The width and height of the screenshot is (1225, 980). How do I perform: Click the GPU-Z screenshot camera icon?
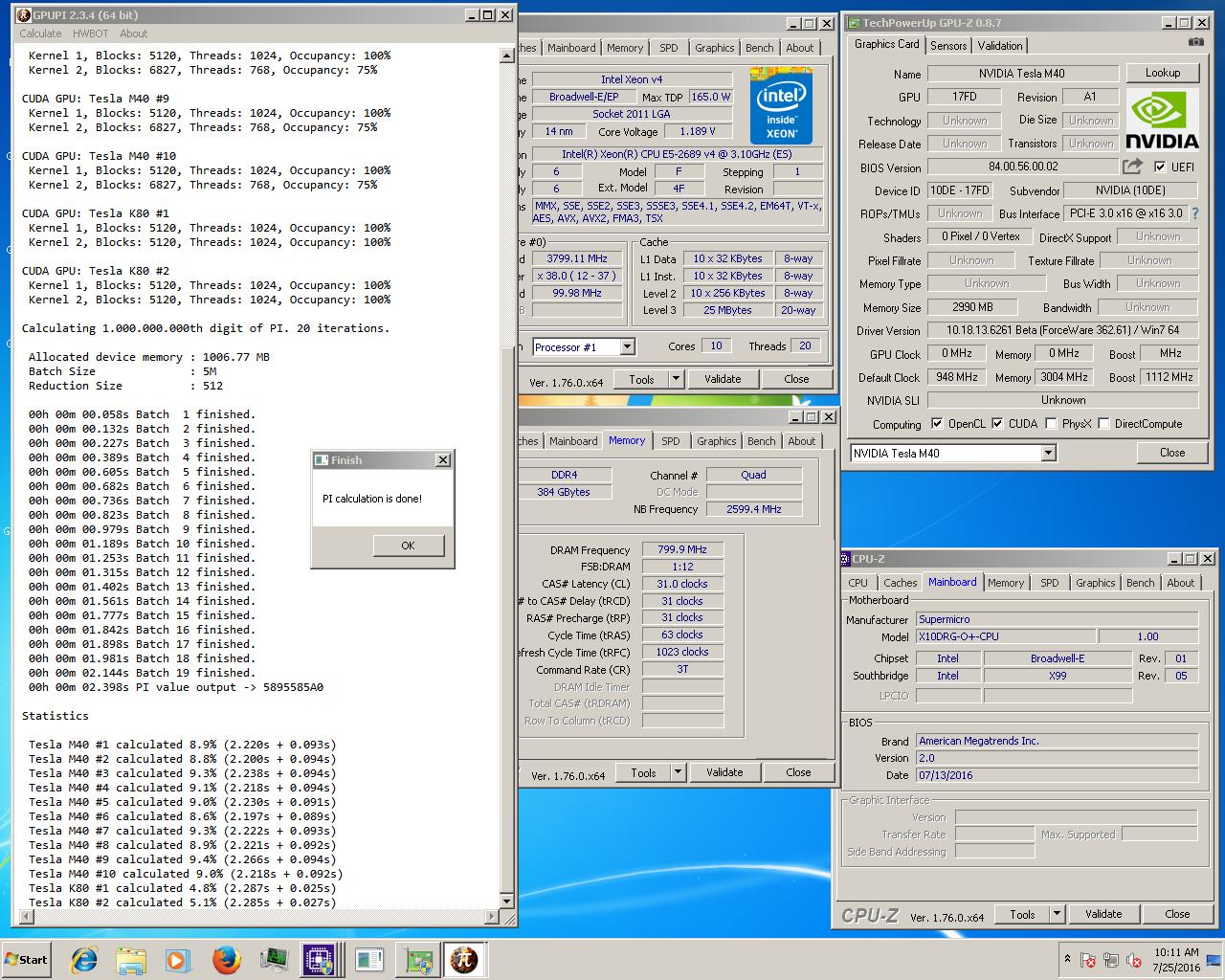(x=1195, y=42)
